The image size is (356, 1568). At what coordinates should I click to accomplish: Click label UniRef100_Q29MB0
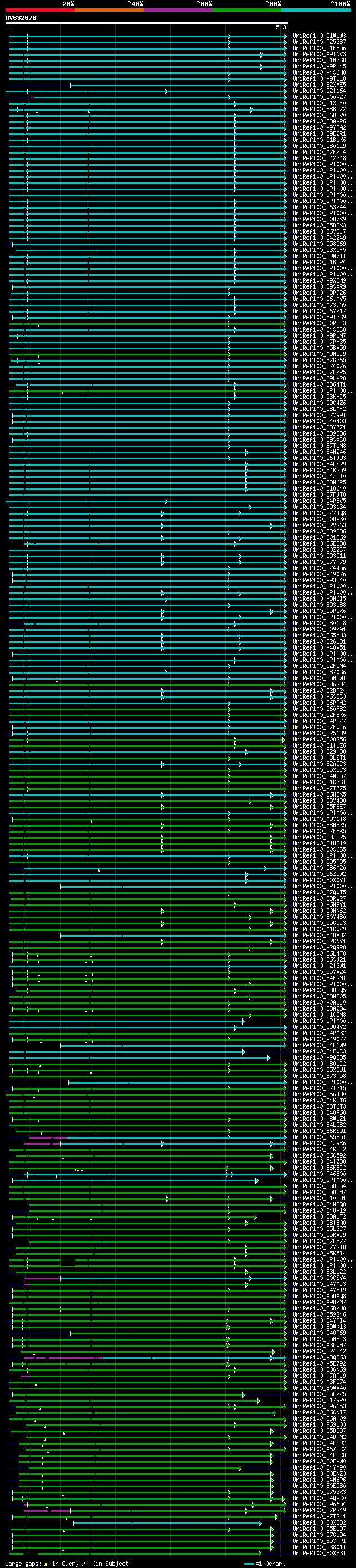(319, 751)
